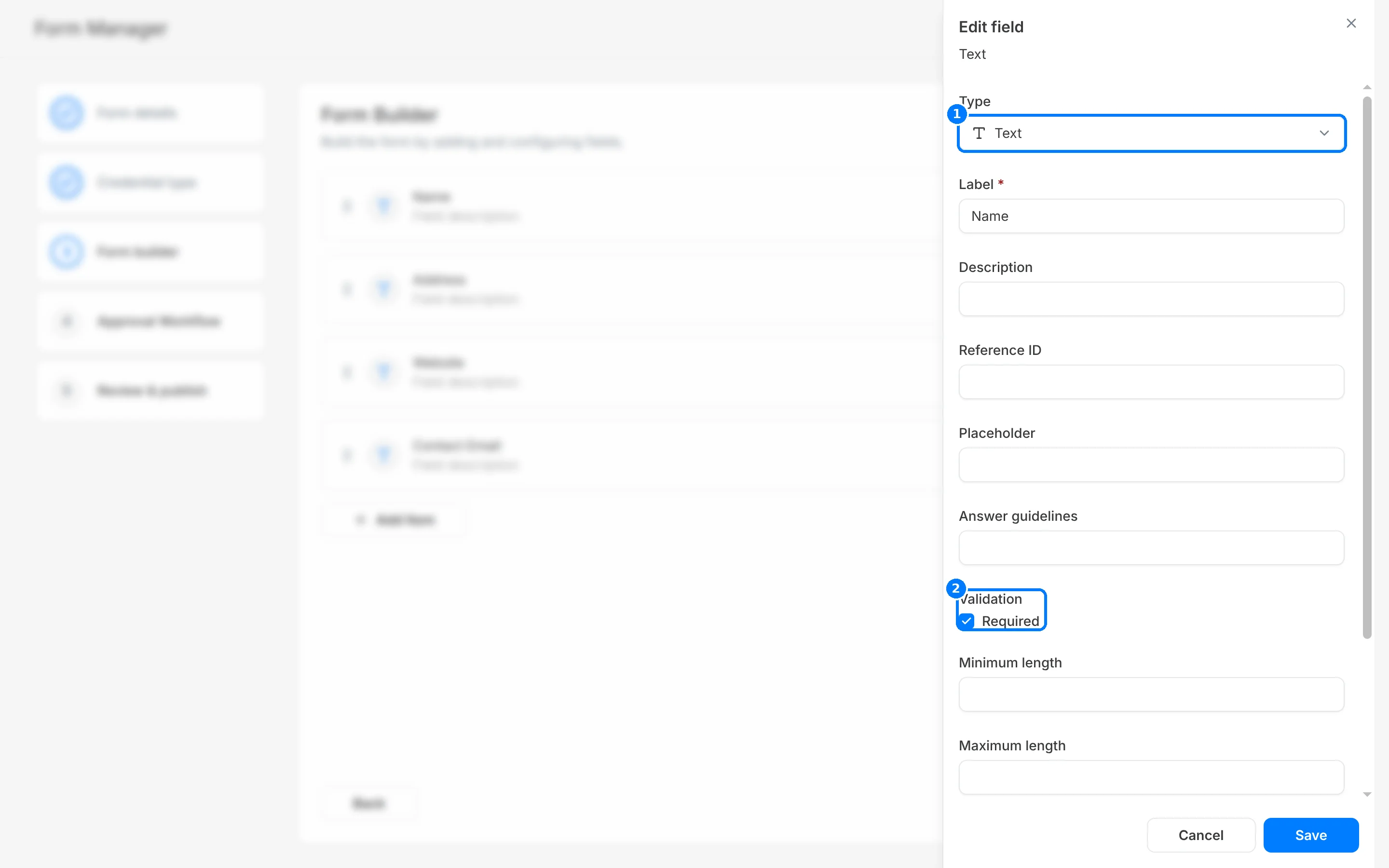Click the chevron arrow in Type field
Screen dimensions: 1389x868
(1324, 133)
